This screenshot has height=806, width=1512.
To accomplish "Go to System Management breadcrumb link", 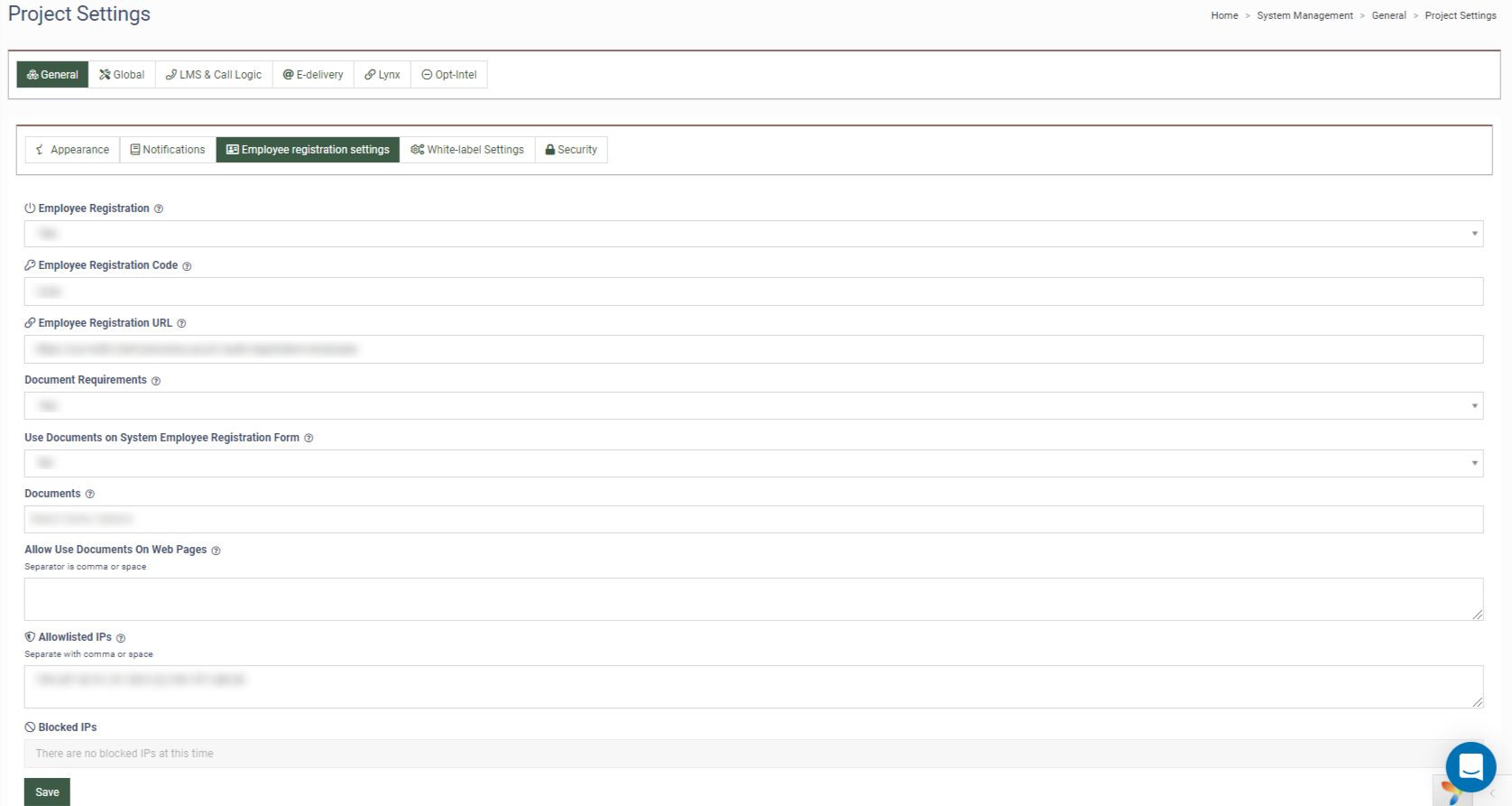I will click(1305, 15).
